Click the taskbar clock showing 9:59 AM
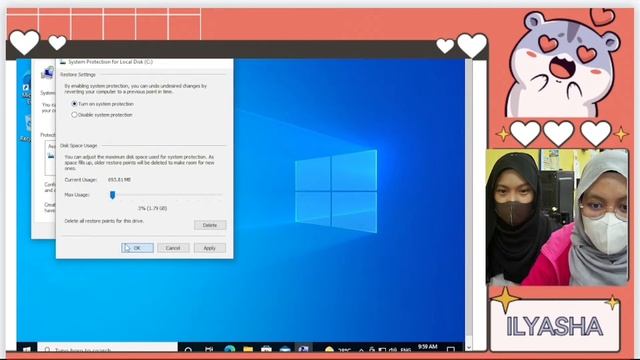Image resolution: width=640 pixels, height=360 pixels. pos(427,347)
